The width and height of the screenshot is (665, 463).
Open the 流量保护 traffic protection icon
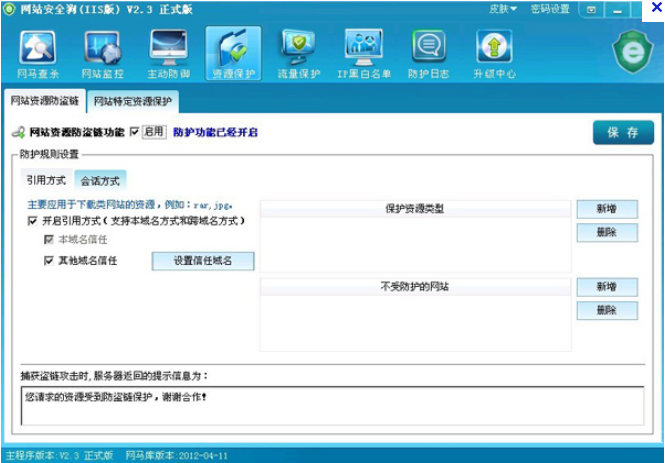click(298, 53)
